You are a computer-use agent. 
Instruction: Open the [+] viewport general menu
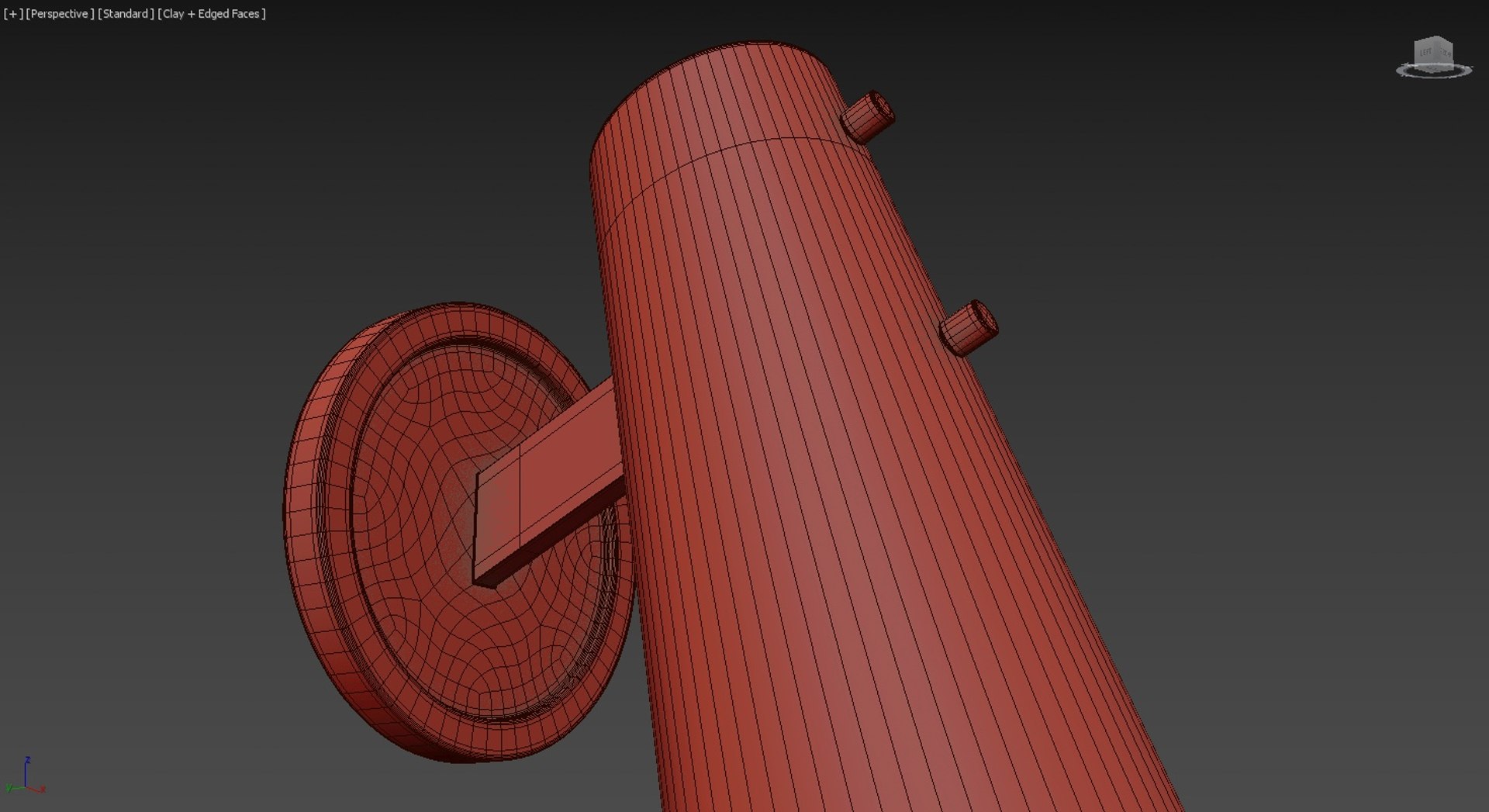coord(13,14)
